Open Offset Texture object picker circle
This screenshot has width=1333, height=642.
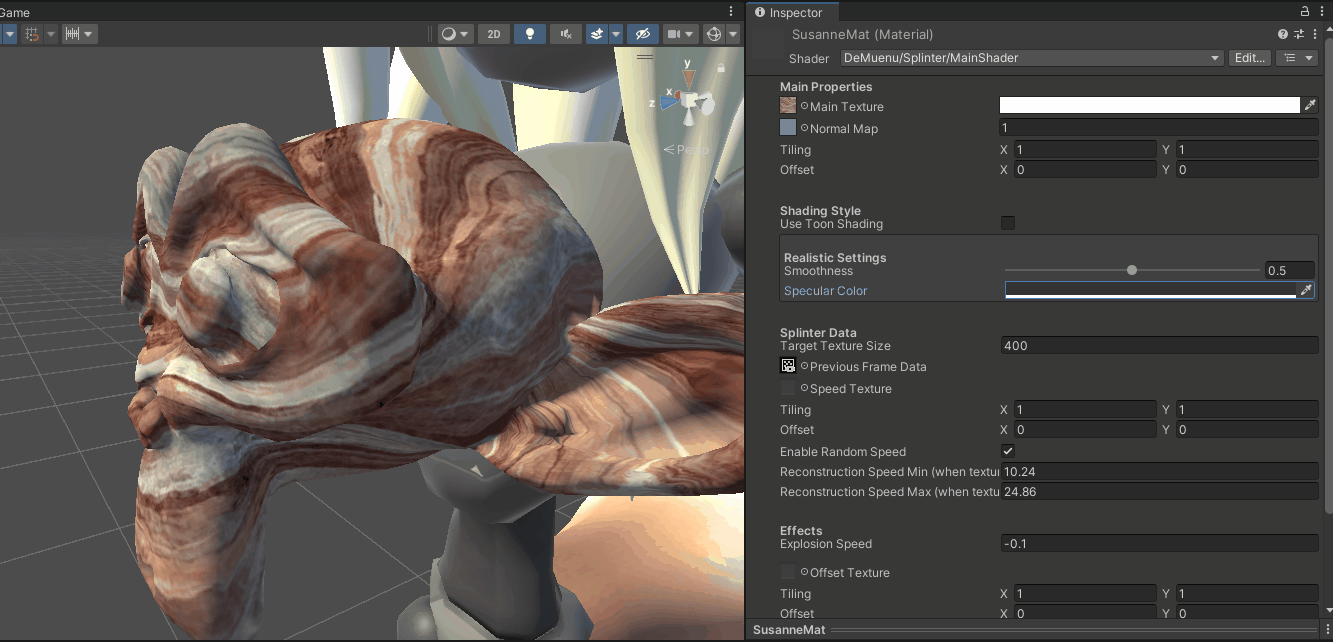pyautogui.click(x=804, y=572)
